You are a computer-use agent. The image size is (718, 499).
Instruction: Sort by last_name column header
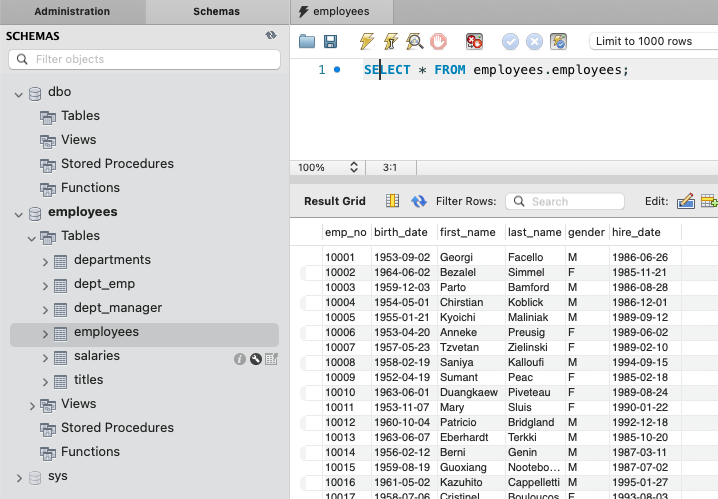click(x=534, y=233)
